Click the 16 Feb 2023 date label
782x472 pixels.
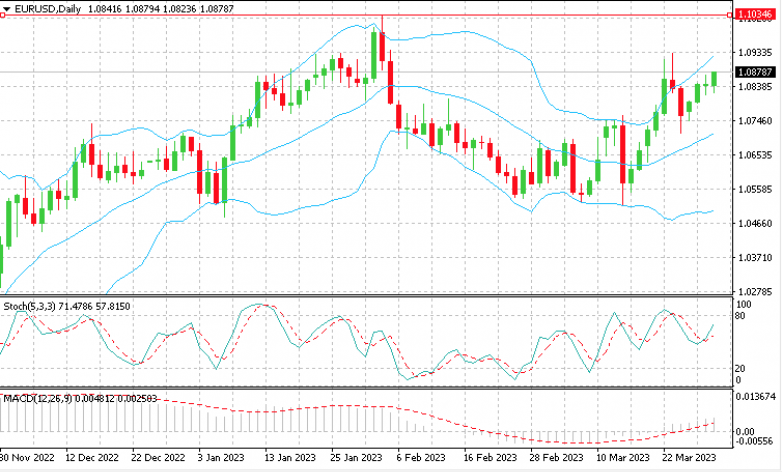pos(489,458)
